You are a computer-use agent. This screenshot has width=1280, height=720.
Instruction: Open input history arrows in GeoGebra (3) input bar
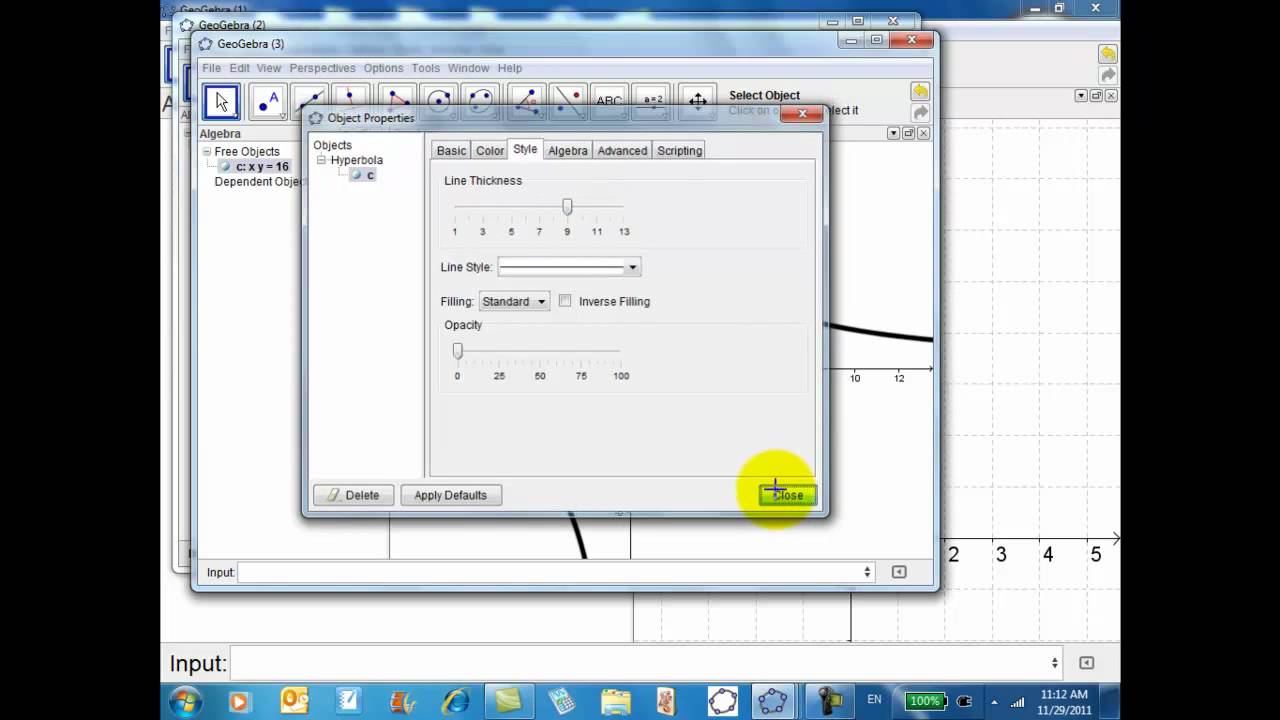[x=867, y=572]
